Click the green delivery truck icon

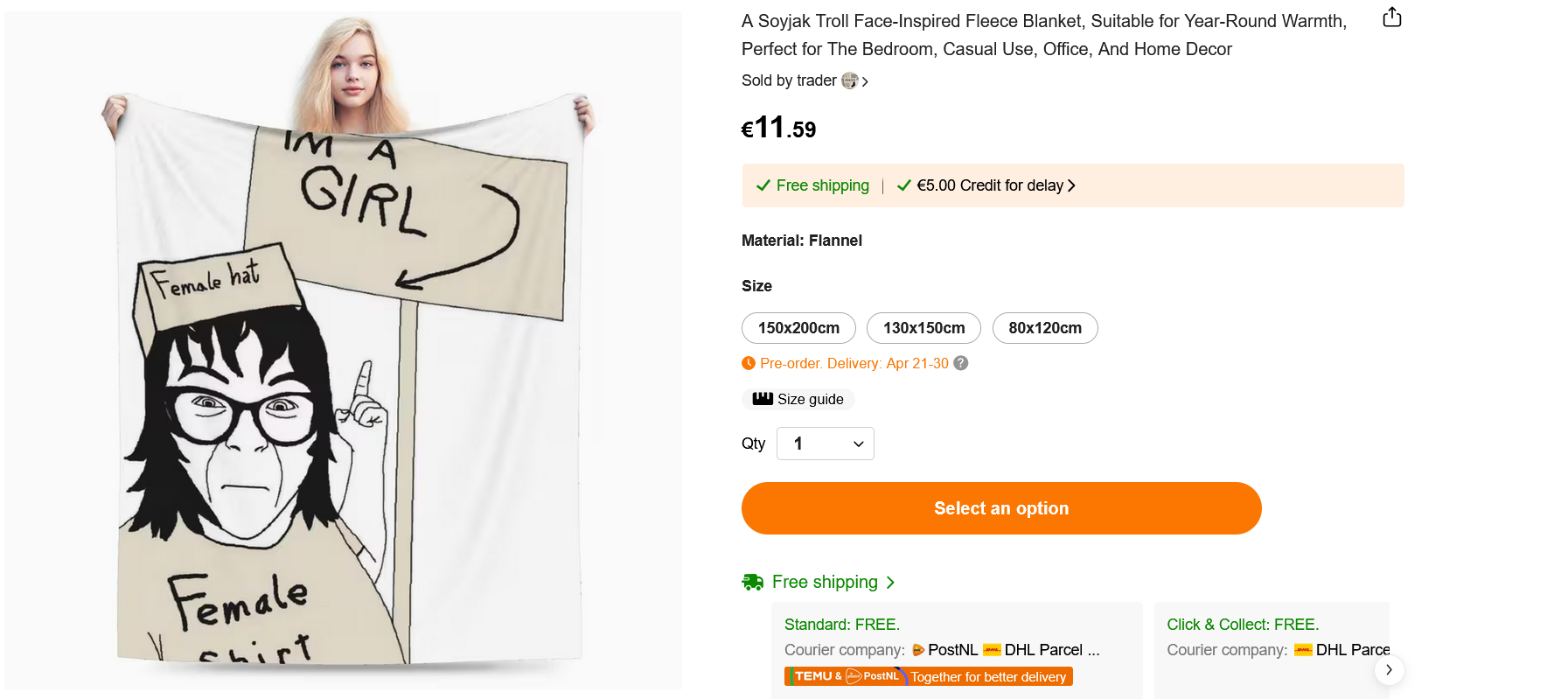[x=752, y=582]
